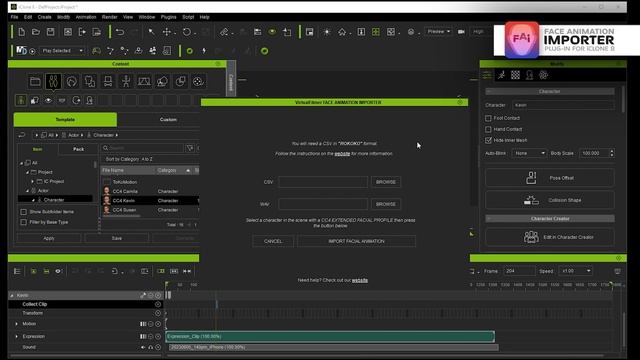This screenshot has width=640, height=360.
Task: Click the lightning bolt icon in second toolbar
Action: point(204,51)
